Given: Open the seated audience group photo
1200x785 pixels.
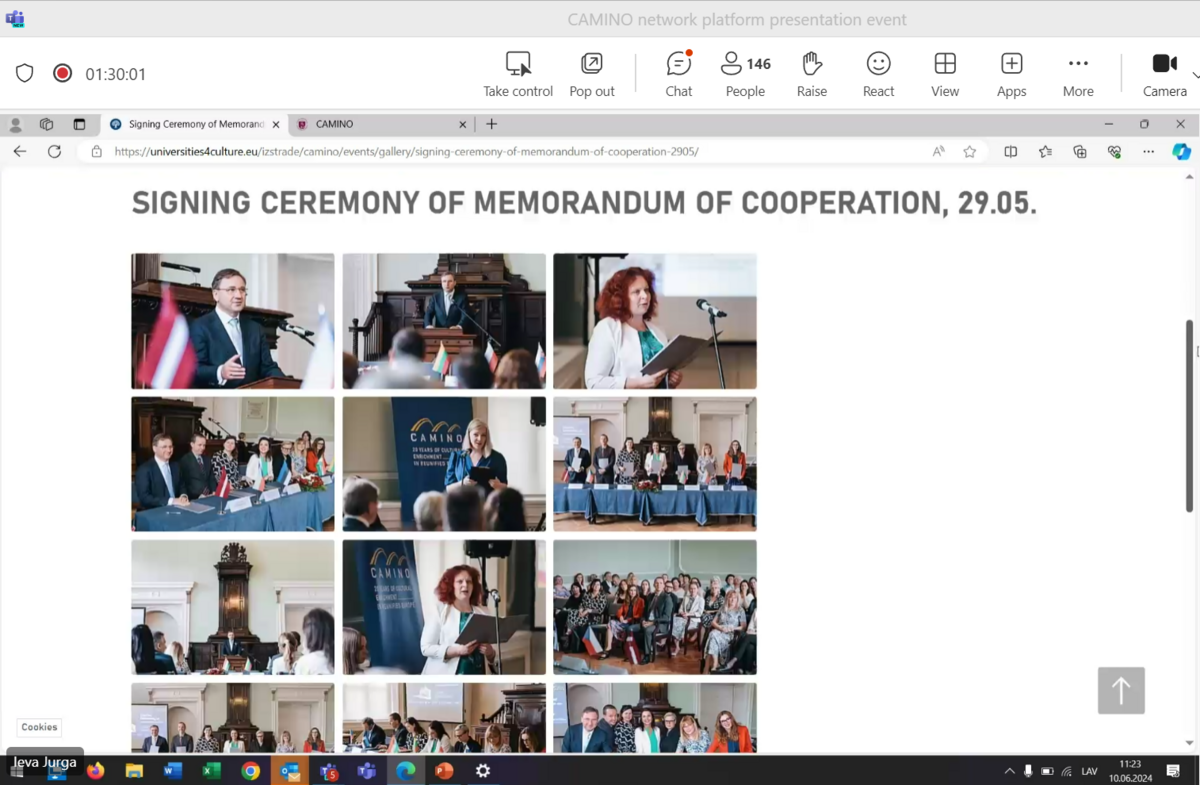Looking at the screenshot, I should tap(655, 607).
